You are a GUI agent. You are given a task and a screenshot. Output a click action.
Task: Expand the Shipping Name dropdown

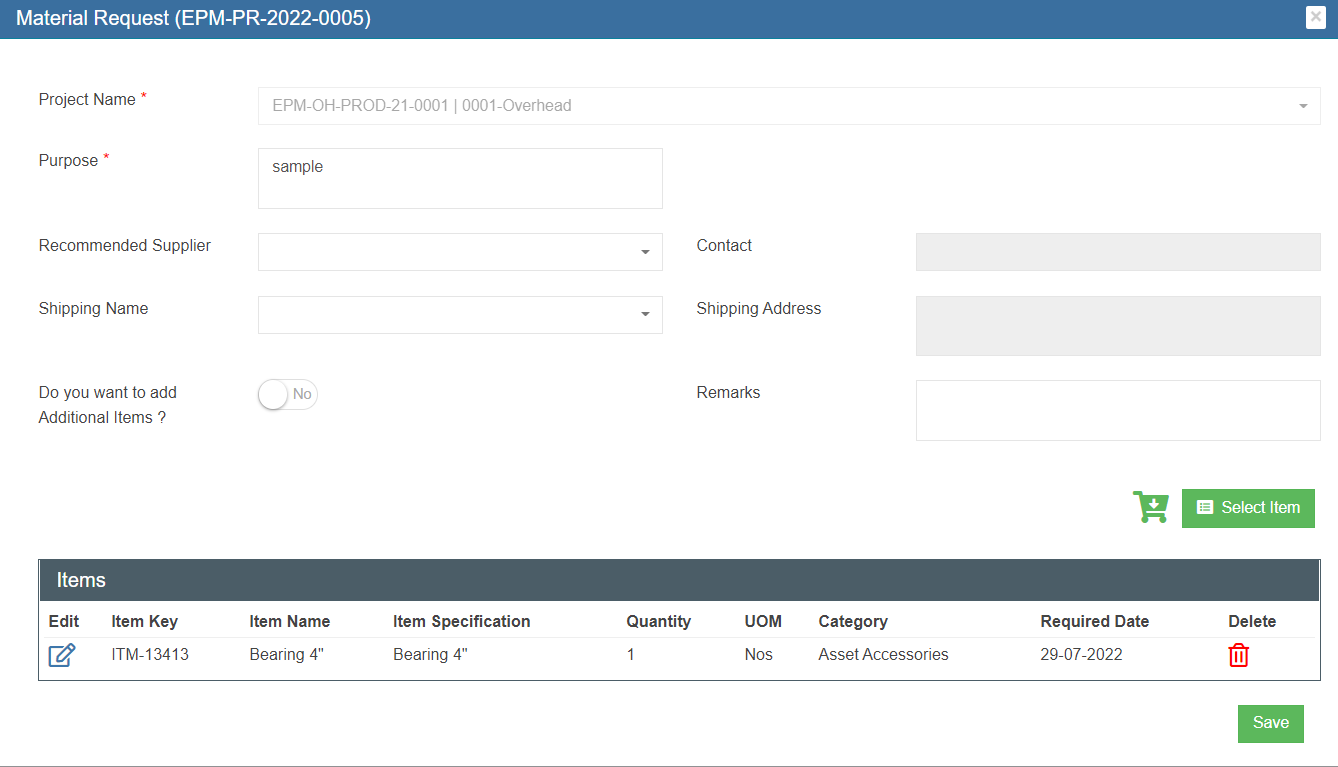(x=460, y=315)
